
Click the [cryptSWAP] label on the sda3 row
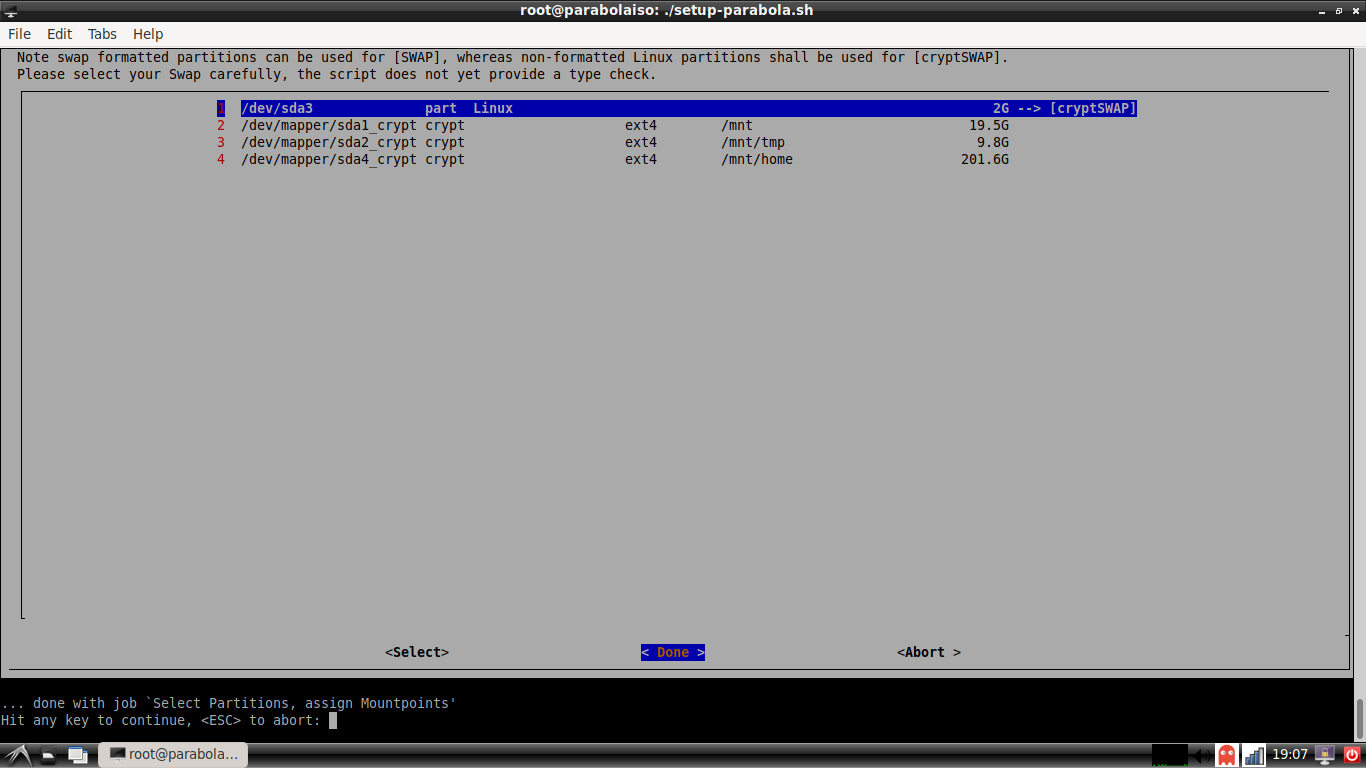1093,108
